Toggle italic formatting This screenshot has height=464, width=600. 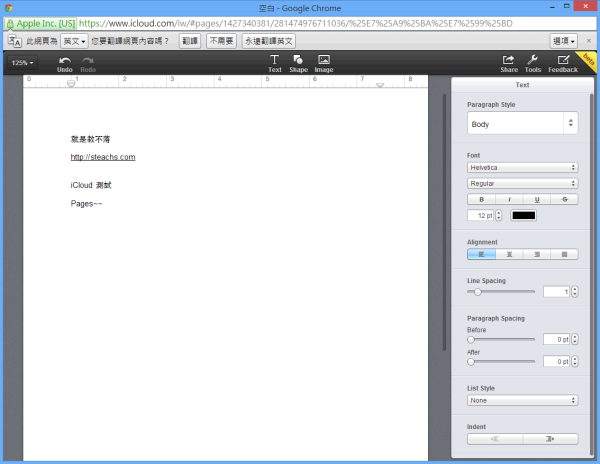pos(509,199)
